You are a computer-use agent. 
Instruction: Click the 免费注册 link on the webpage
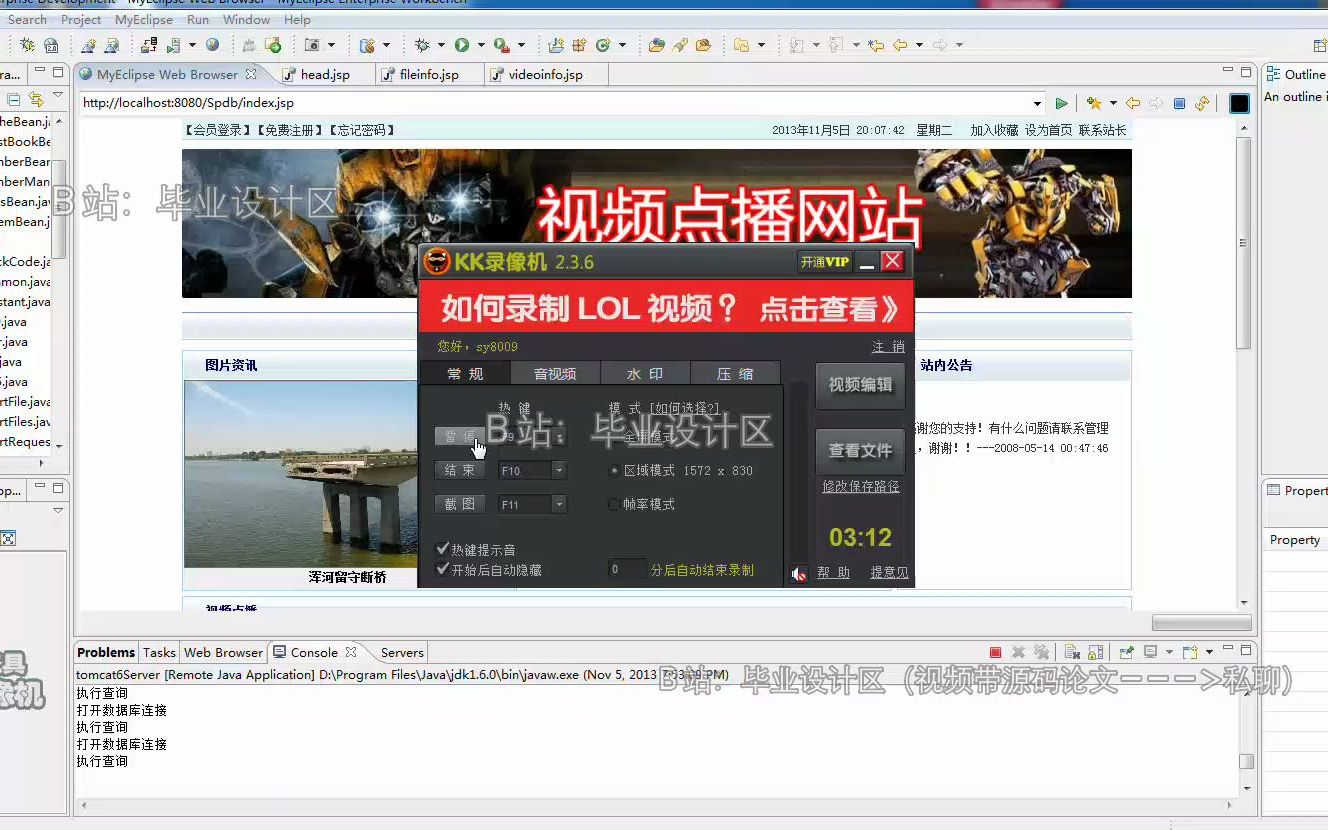click(291, 130)
